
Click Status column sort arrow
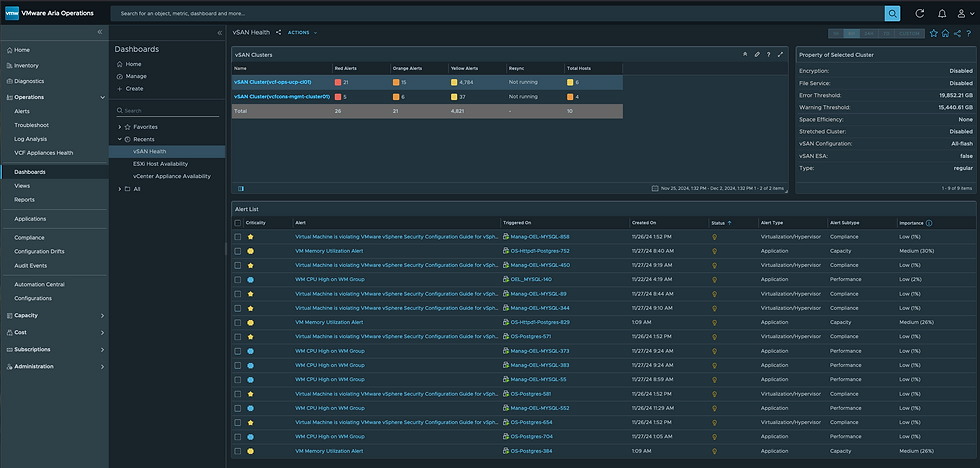click(x=729, y=222)
